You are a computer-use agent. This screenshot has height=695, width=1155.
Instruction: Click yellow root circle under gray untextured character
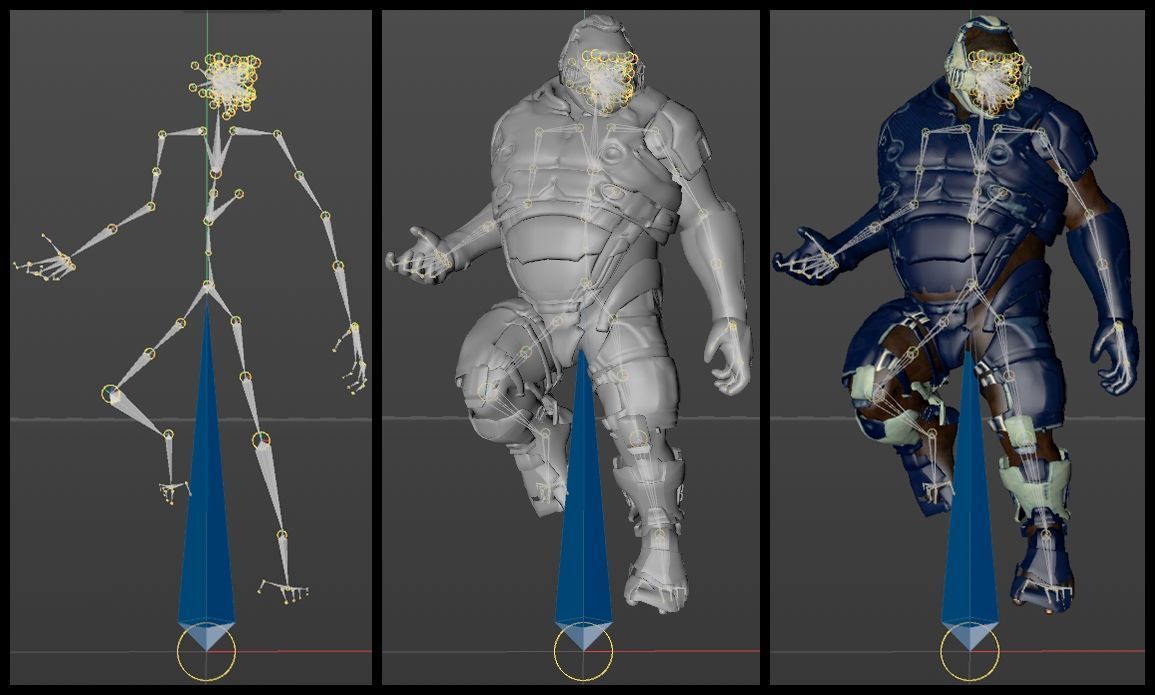(x=583, y=652)
